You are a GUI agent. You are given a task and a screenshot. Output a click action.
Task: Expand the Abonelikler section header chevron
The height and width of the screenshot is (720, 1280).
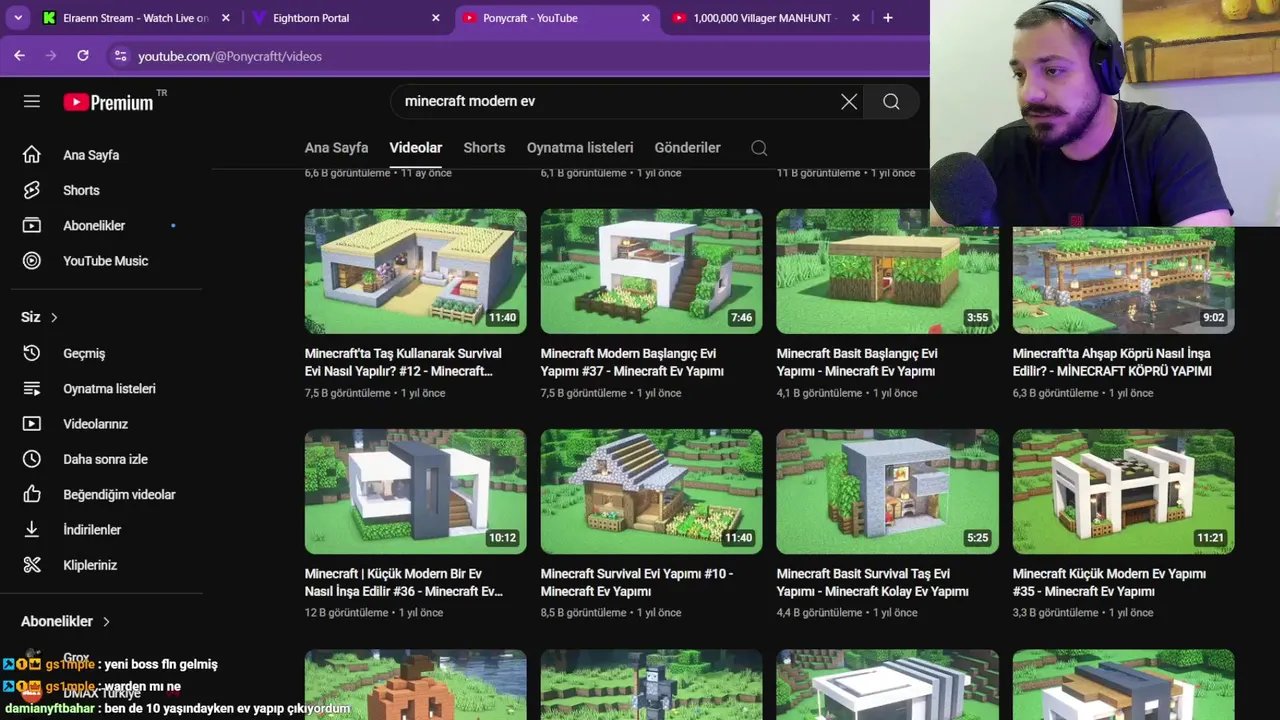[x=106, y=621]
